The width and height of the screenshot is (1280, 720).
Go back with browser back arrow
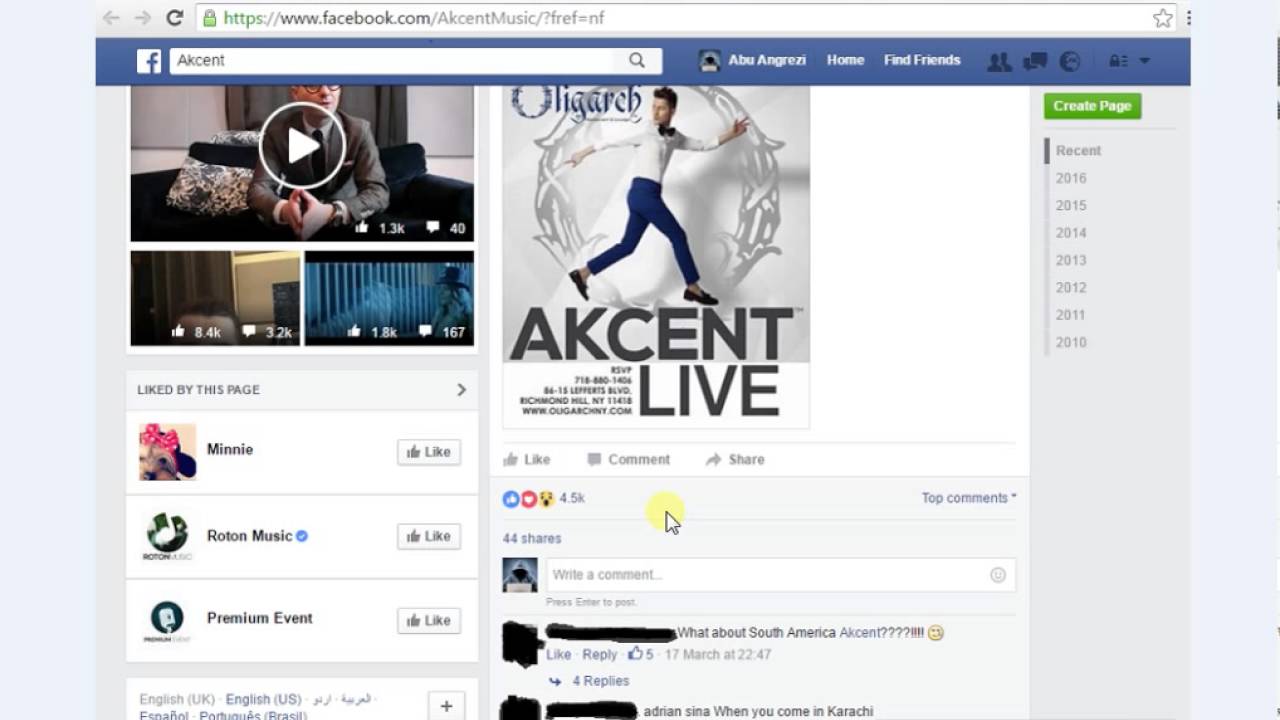click(x=111, y=18)
